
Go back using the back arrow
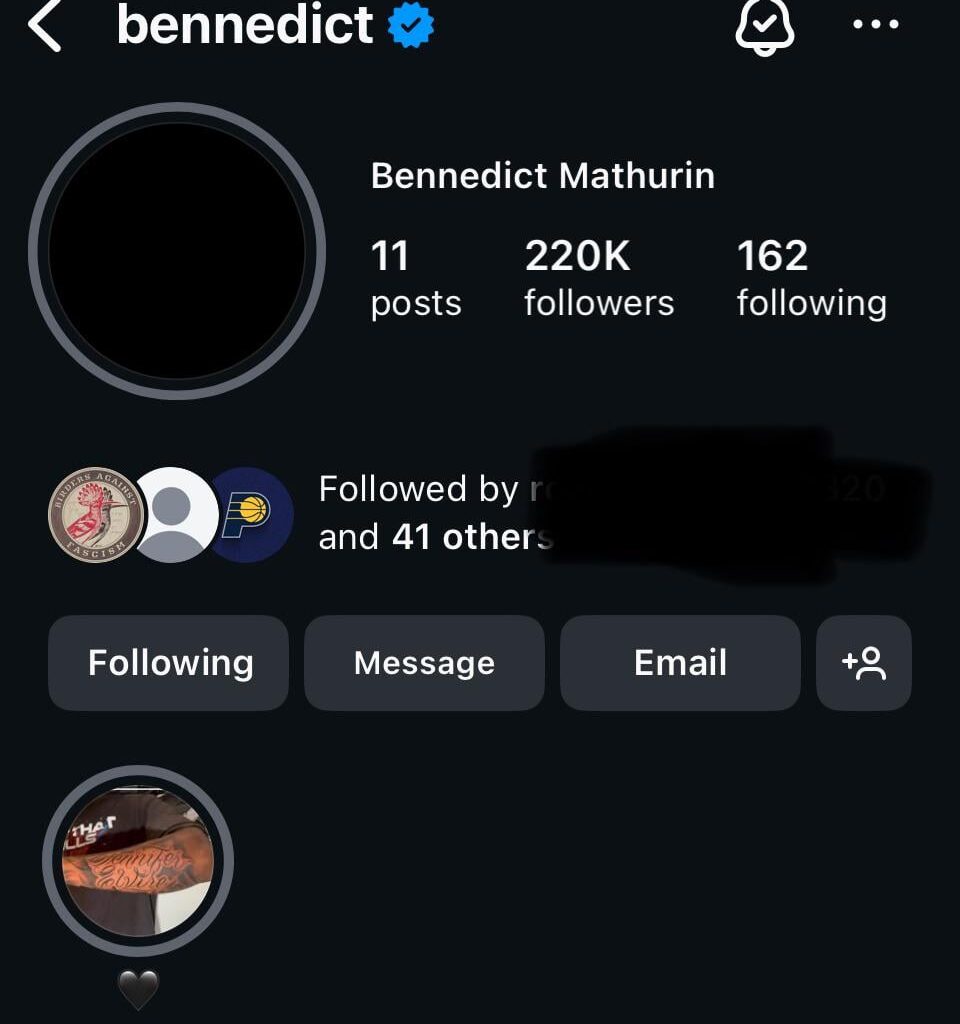[x=45, y=27]
